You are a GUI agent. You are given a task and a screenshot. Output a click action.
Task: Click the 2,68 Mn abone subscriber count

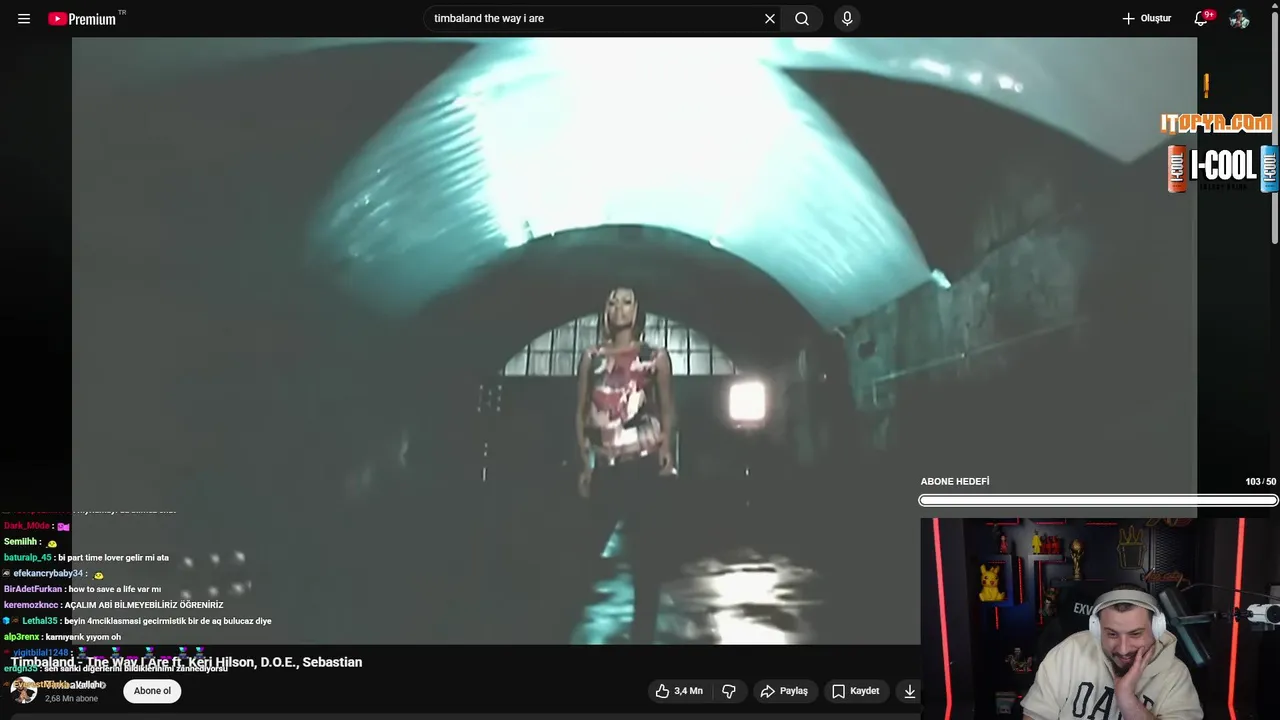[x=72, y=699]
